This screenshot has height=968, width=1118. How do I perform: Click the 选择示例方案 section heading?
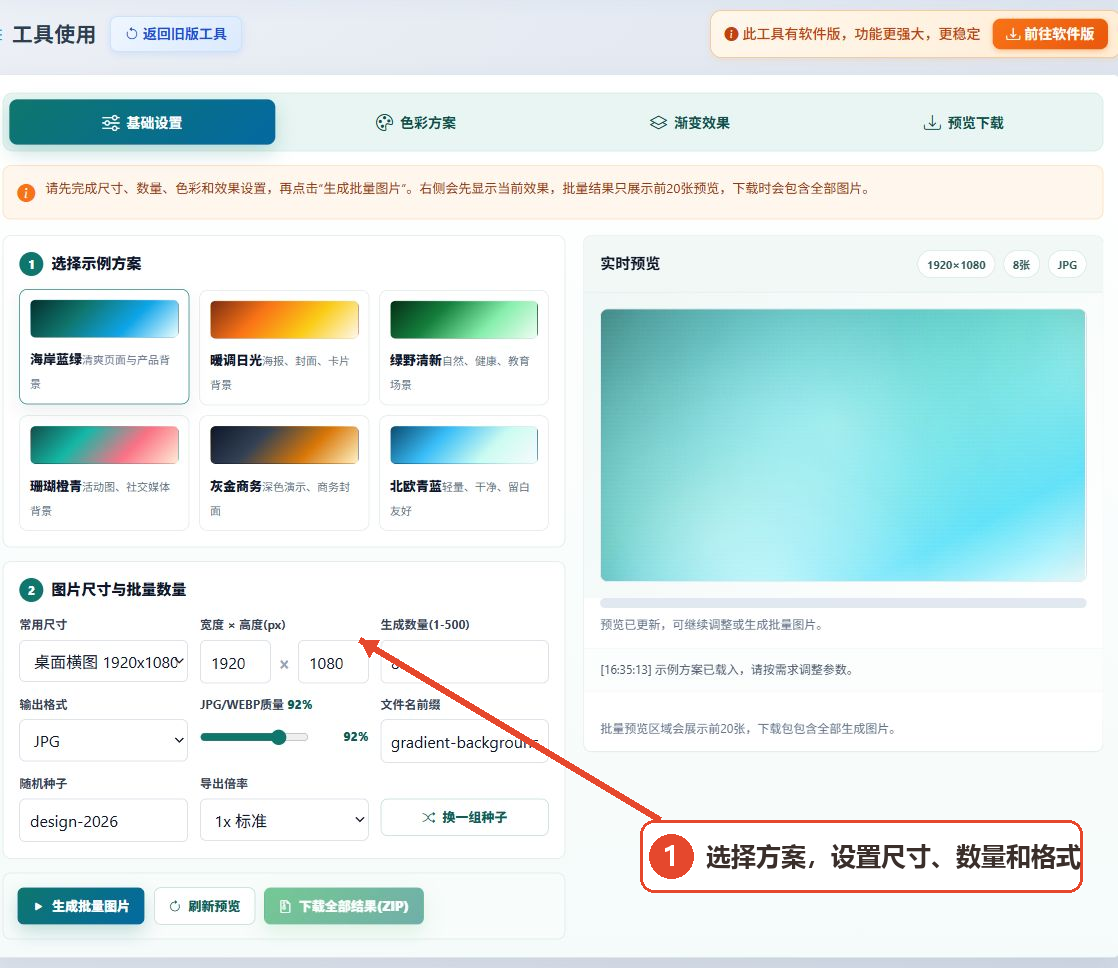[x=96, y=264]
